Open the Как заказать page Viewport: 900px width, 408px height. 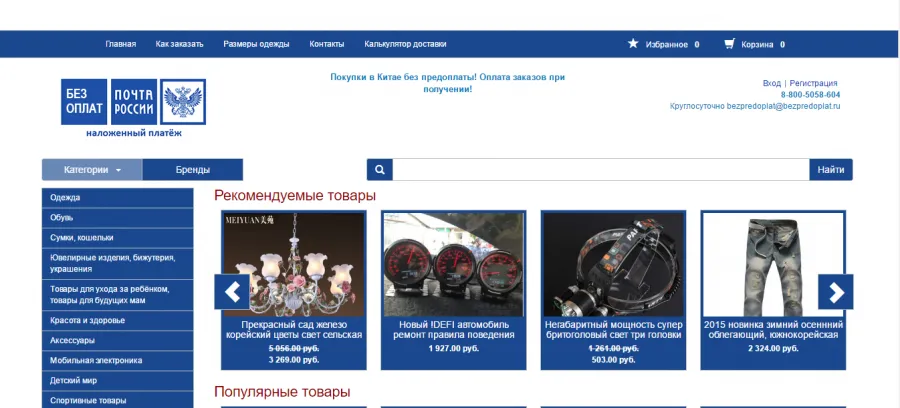[180, 44]
